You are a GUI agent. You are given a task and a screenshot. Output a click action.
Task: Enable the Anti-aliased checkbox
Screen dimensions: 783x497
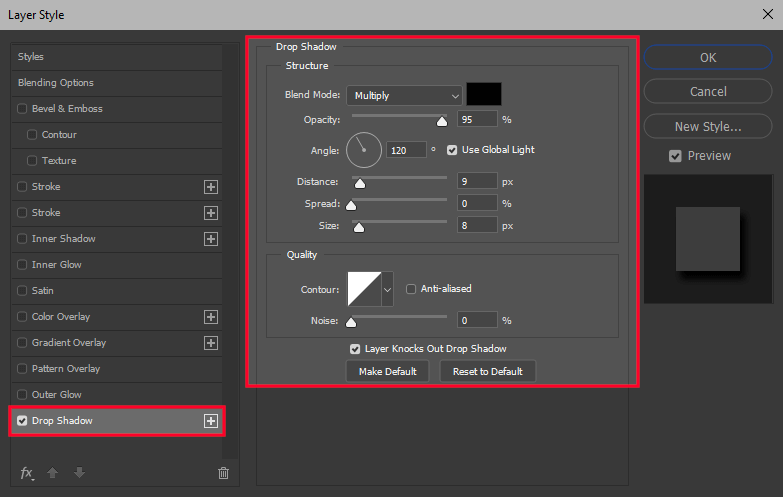click(411, 289)
